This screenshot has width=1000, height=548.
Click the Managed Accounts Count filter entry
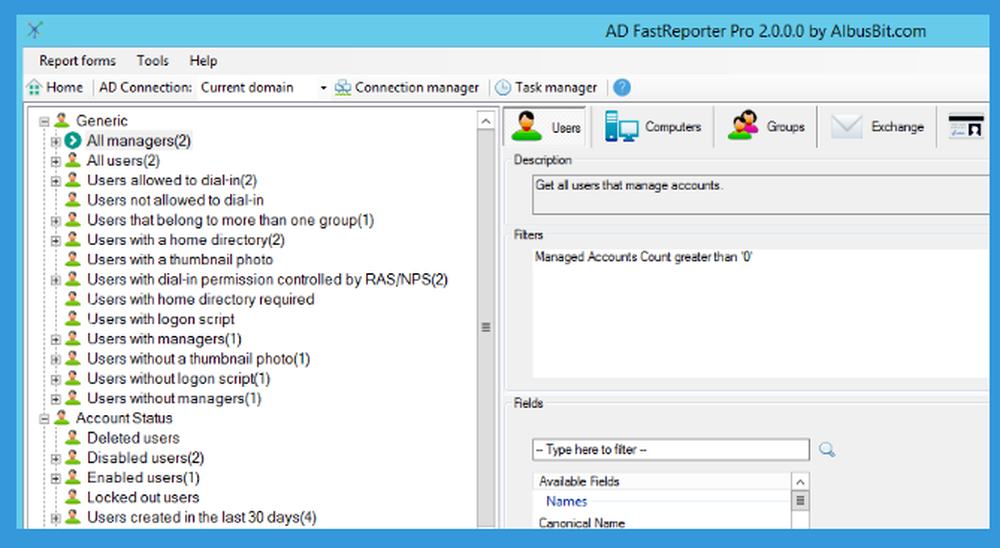643,257
